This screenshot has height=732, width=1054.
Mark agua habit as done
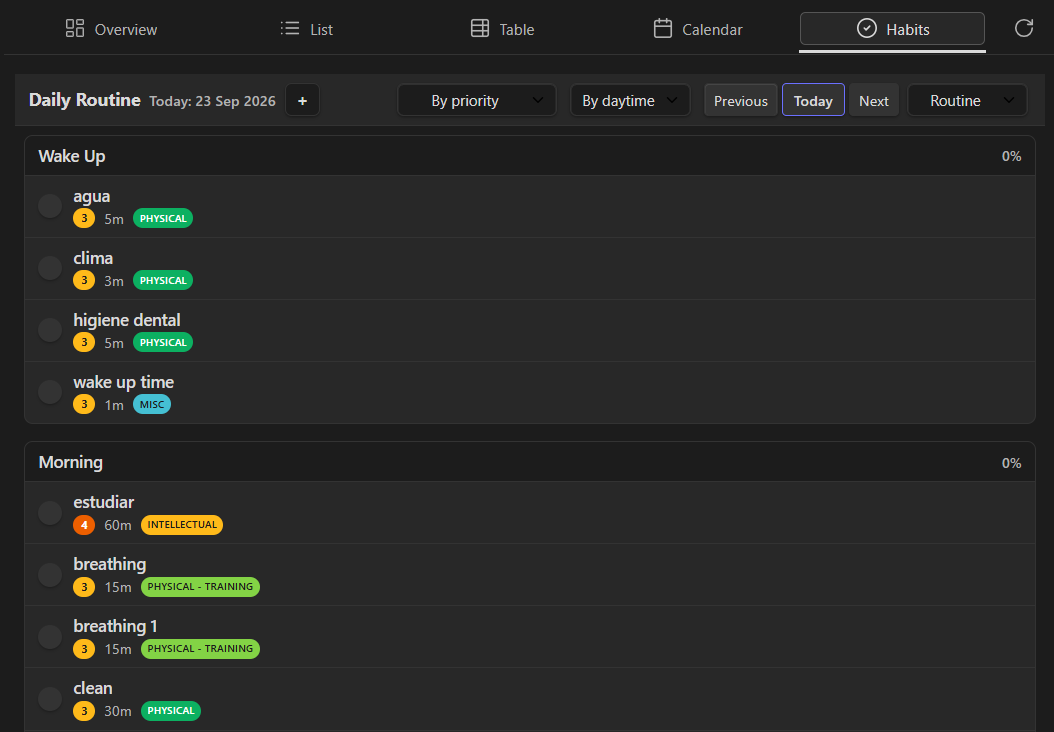click(x=50, y=206)
